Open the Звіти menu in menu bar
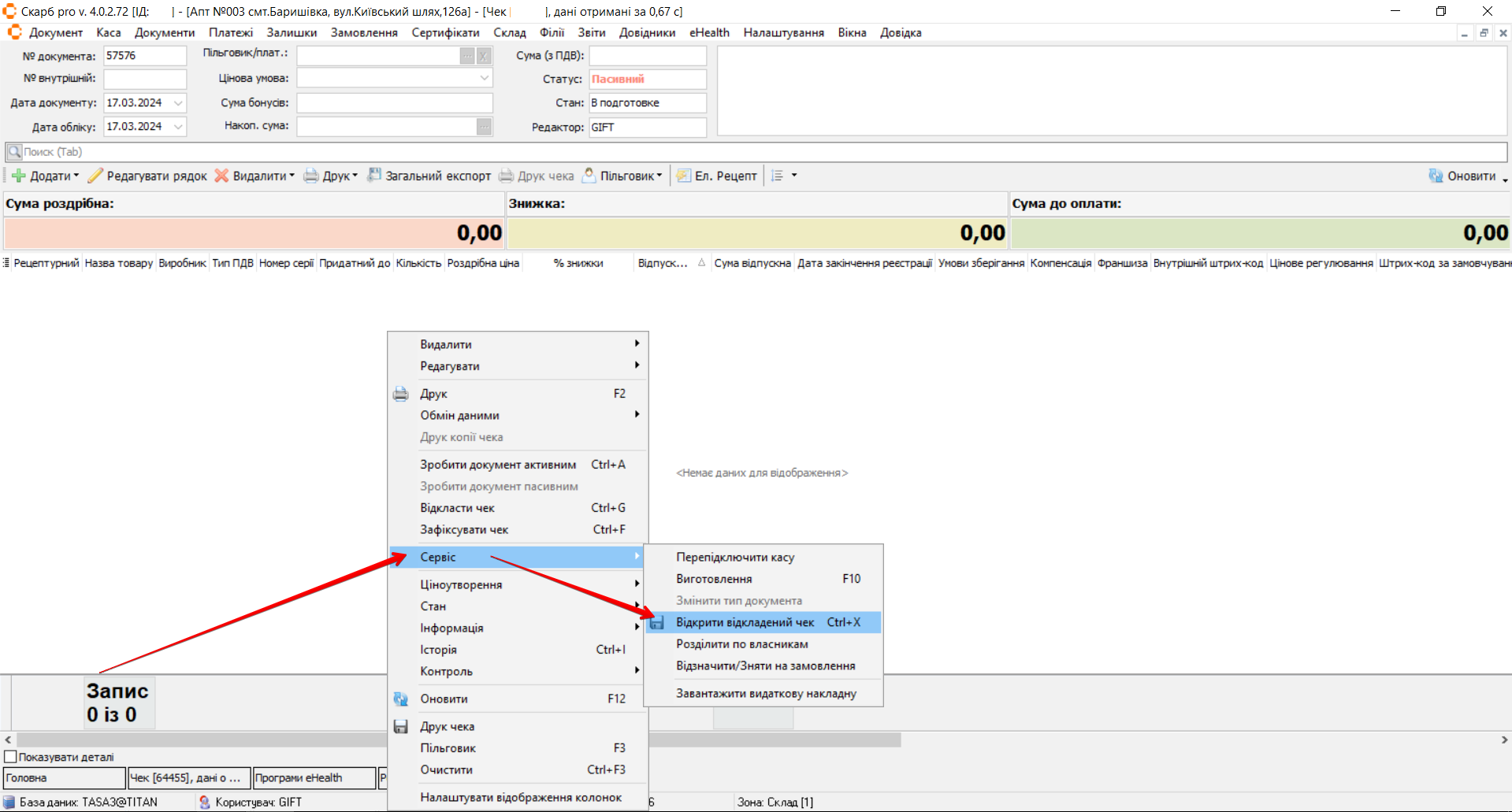This screenshot has width=1512, height=812. pyautogui.click(x=591, y=33)
